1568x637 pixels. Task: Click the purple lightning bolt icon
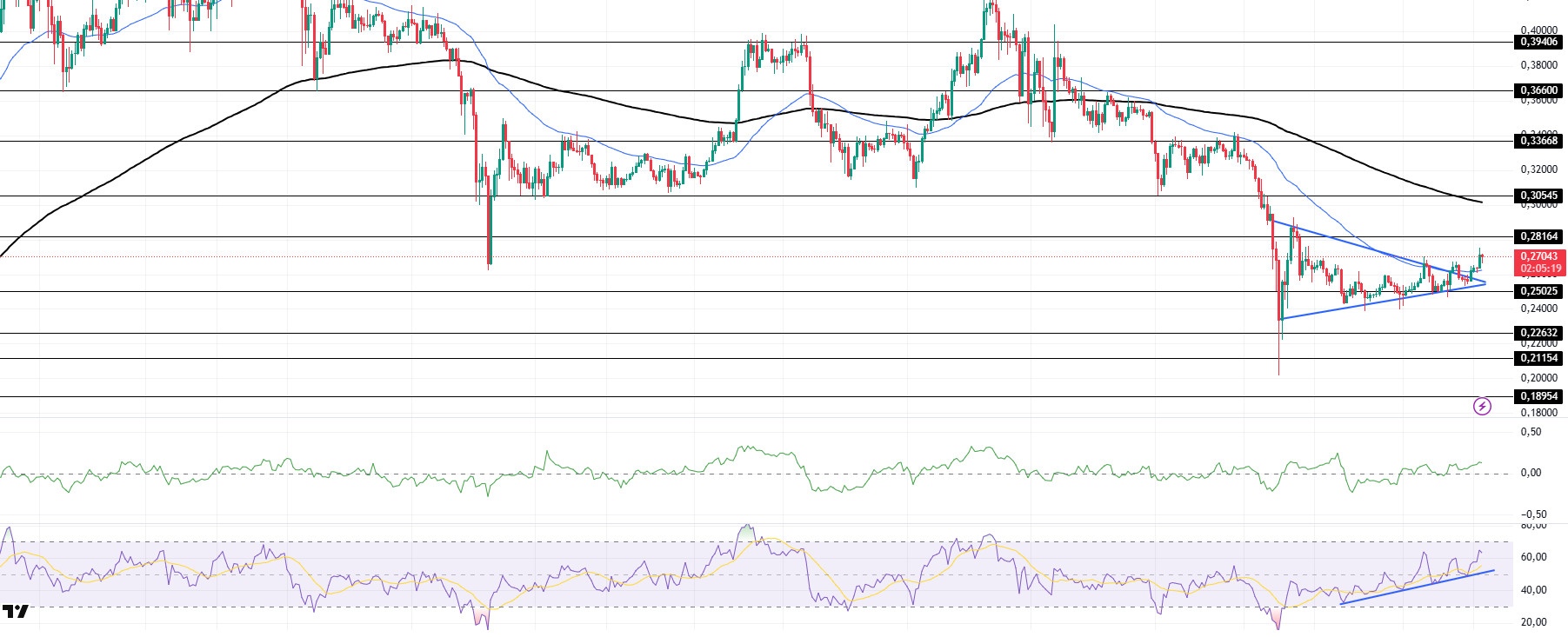[1482, 406]
